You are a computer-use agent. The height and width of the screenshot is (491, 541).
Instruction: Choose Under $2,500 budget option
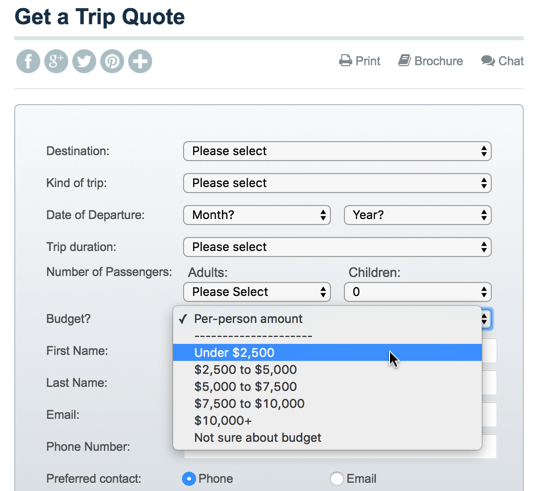327,353
